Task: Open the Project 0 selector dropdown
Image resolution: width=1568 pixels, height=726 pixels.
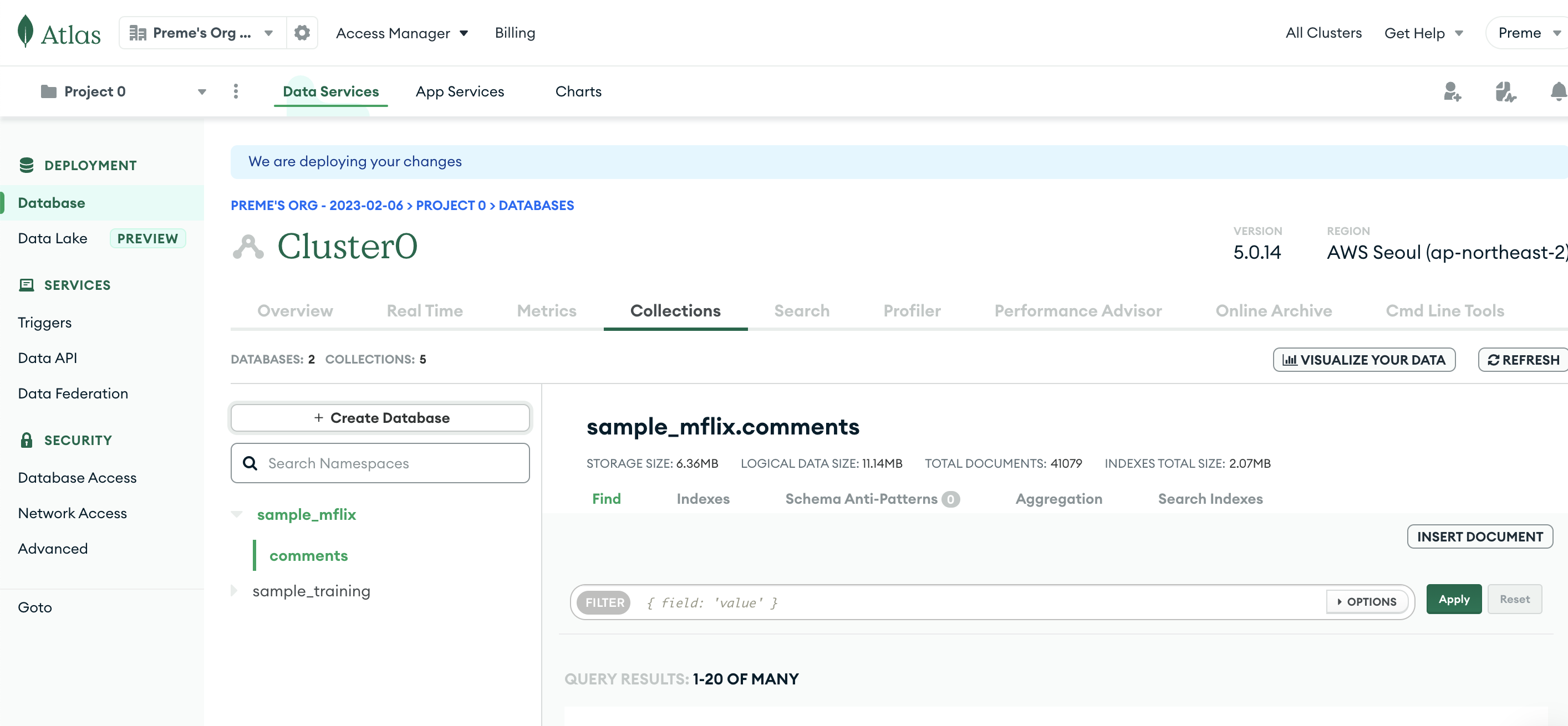Action: pyautogui.click(x=124, y=91)
